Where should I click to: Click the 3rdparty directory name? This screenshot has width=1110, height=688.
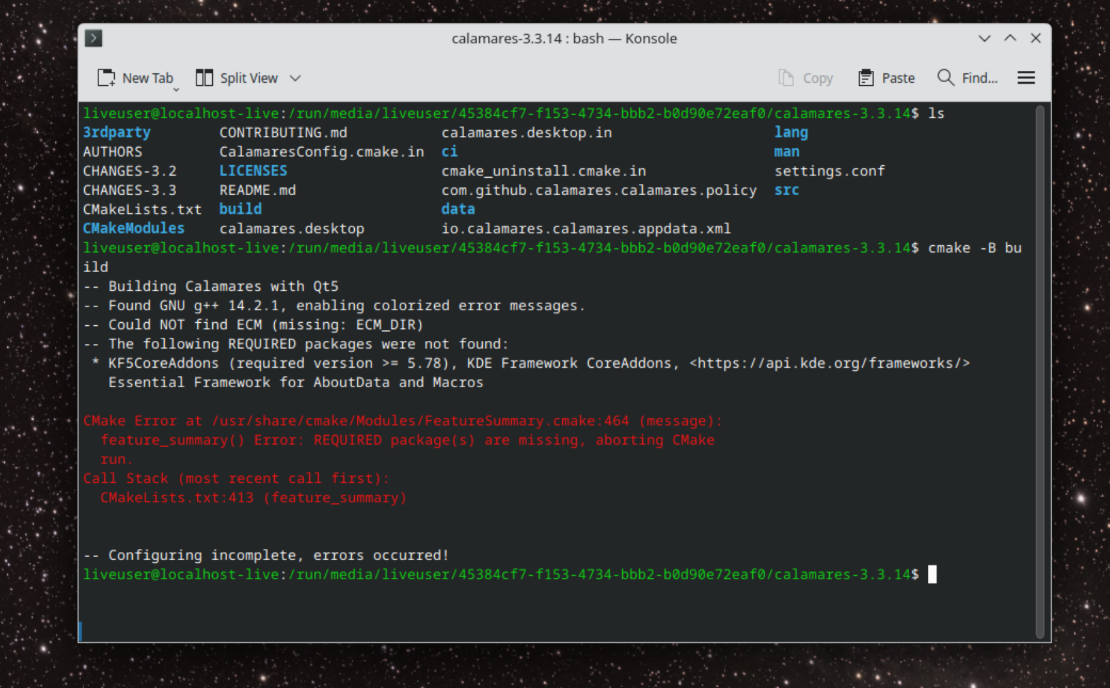tap(117, 132)
